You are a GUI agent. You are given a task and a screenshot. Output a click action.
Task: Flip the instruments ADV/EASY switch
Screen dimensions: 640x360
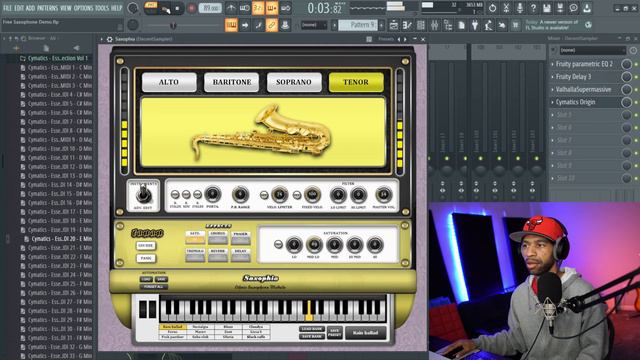click(x=143, y=195)
